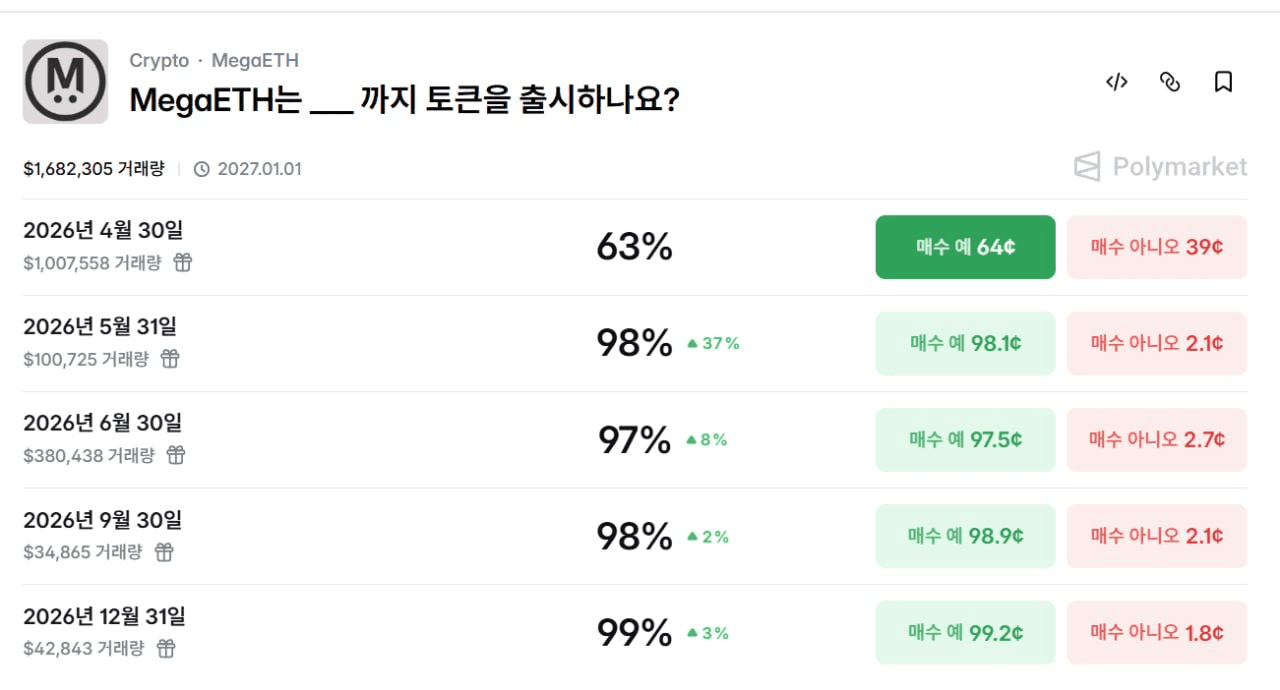
Task: Copy the market link icon
Action: click(1169, 82)
